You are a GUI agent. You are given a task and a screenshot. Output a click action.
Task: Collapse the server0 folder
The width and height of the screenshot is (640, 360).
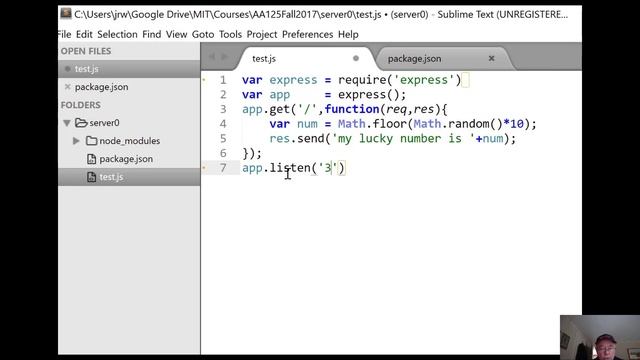tap(67, 123)
